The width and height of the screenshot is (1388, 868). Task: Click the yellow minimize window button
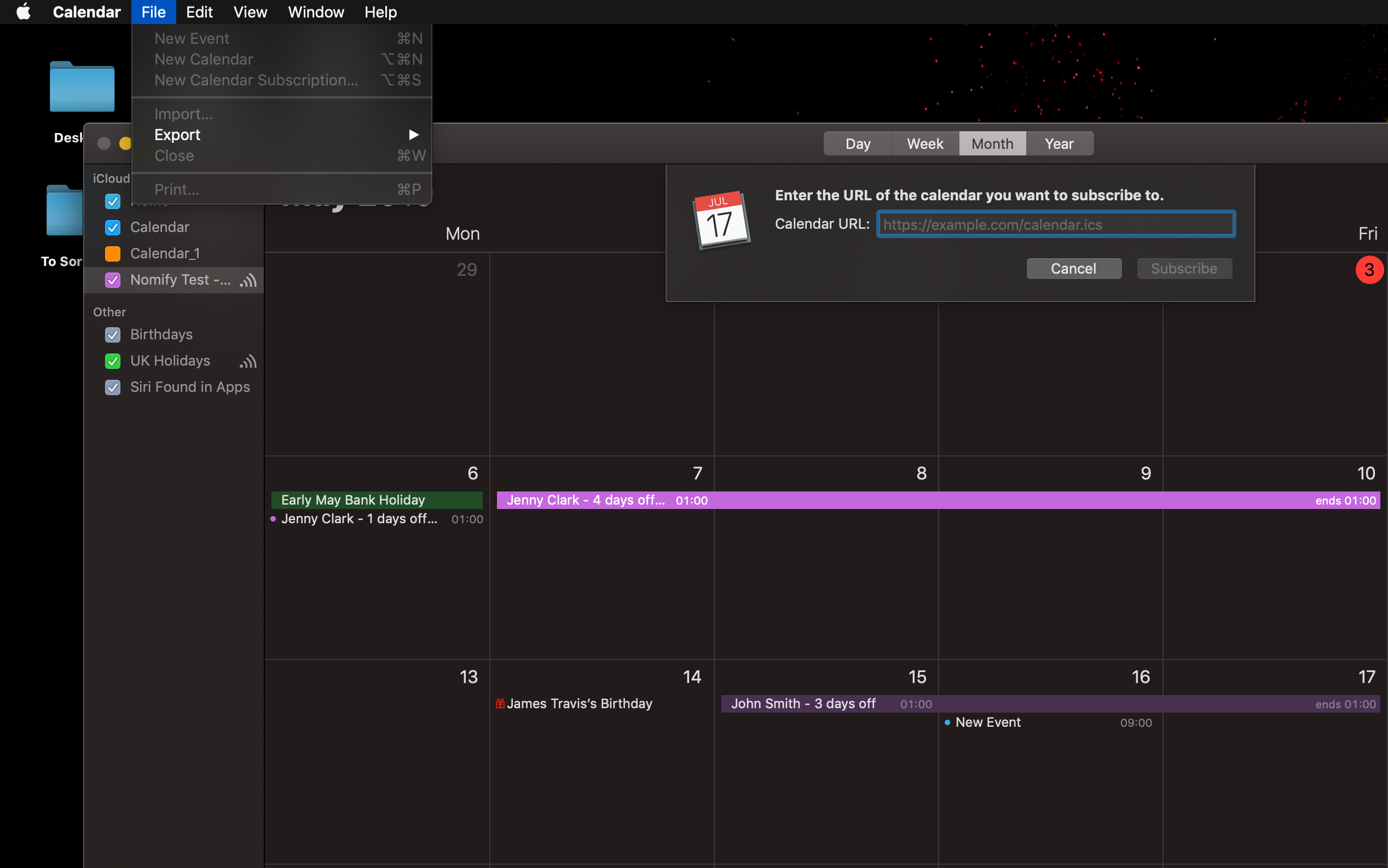125,143
